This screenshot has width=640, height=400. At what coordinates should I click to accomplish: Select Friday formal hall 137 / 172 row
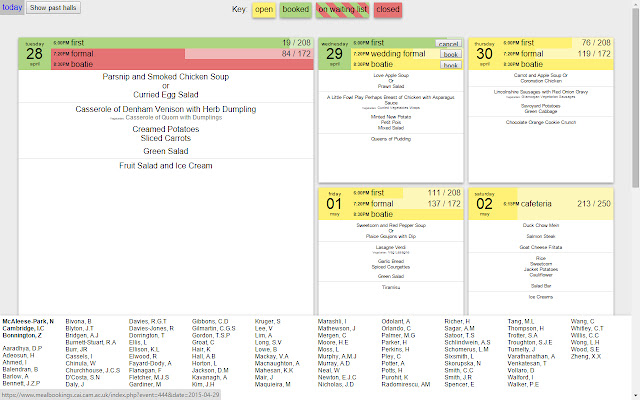(x=407, y=204)
